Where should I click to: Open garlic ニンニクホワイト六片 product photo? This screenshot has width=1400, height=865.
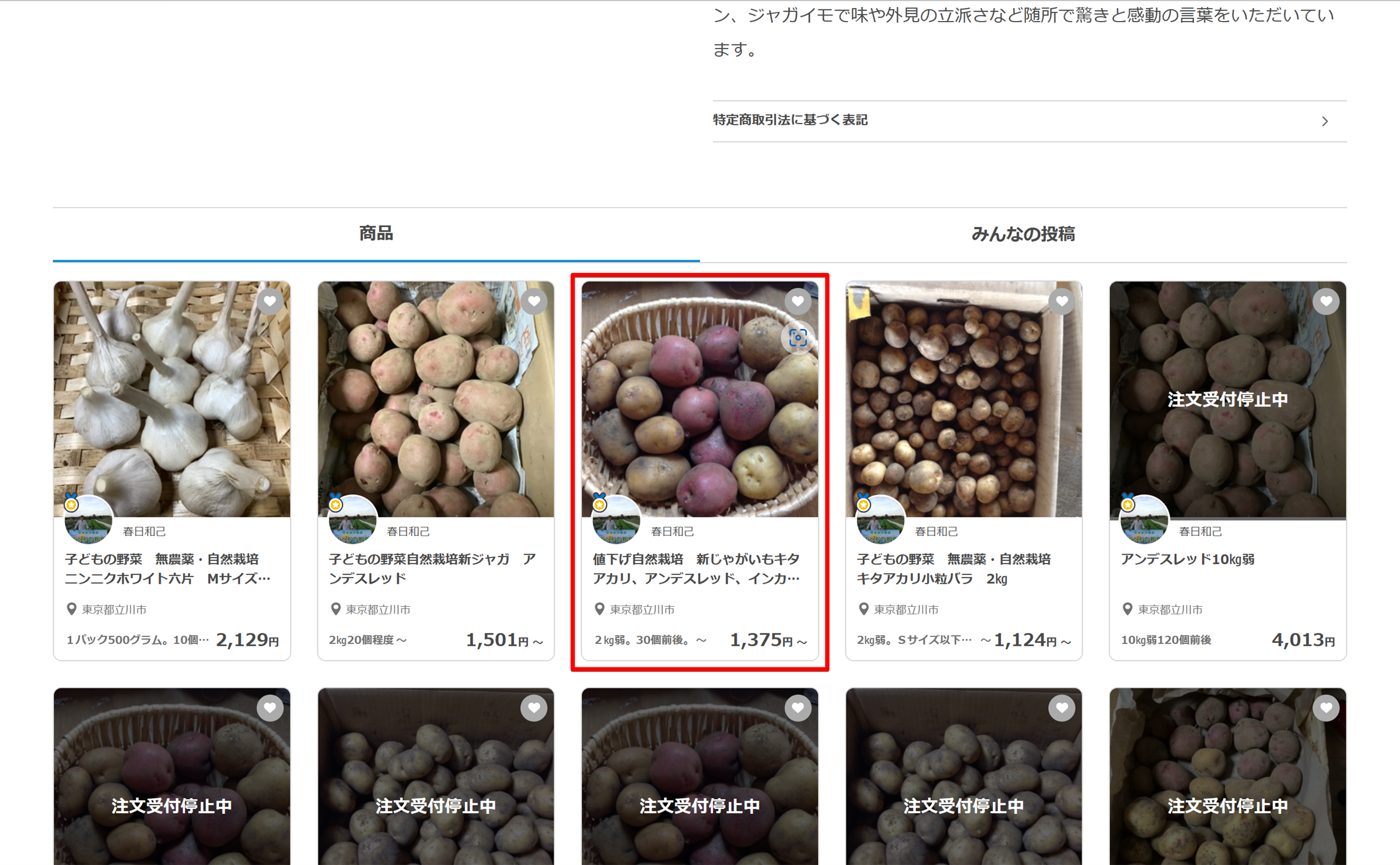coord(172,399)
